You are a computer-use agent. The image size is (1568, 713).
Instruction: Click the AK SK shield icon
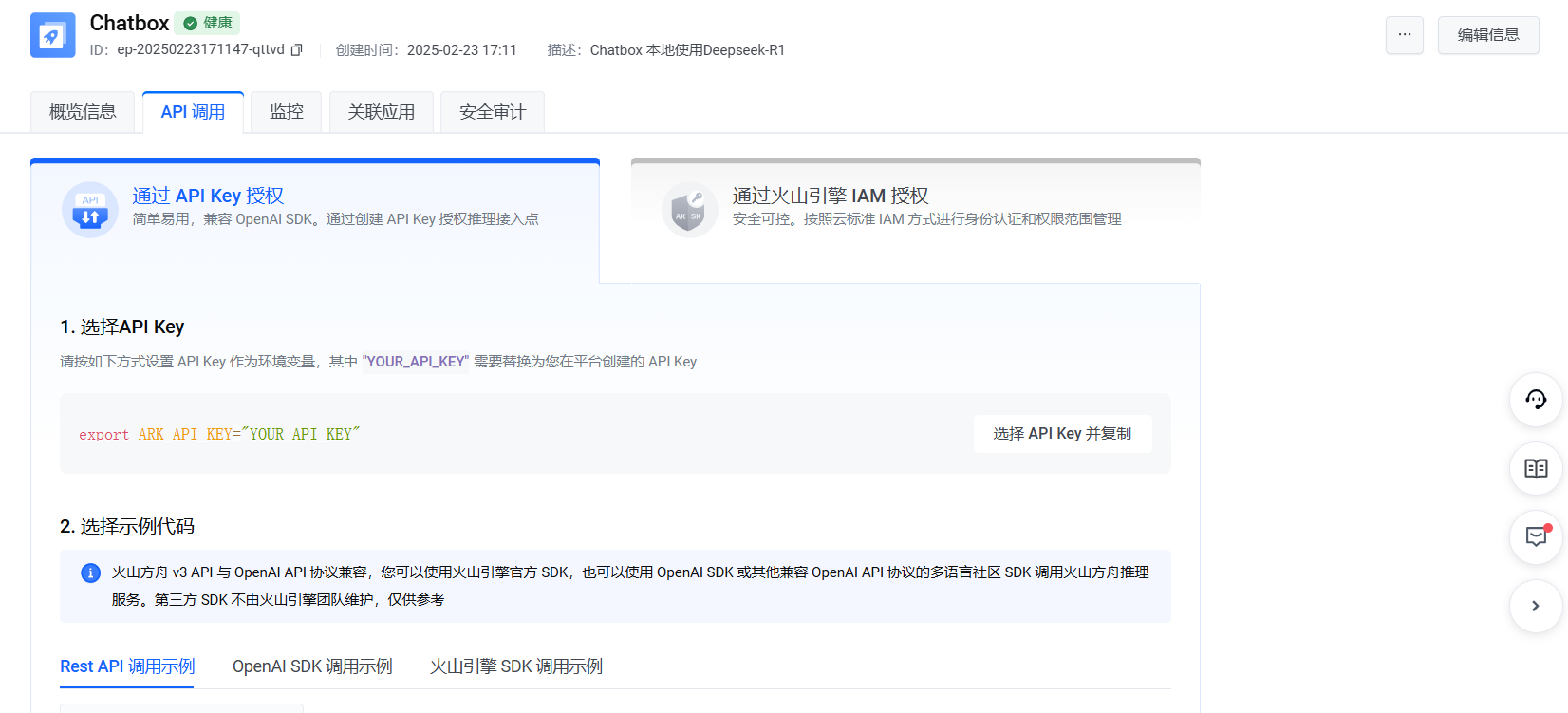[x=689, y=209]
